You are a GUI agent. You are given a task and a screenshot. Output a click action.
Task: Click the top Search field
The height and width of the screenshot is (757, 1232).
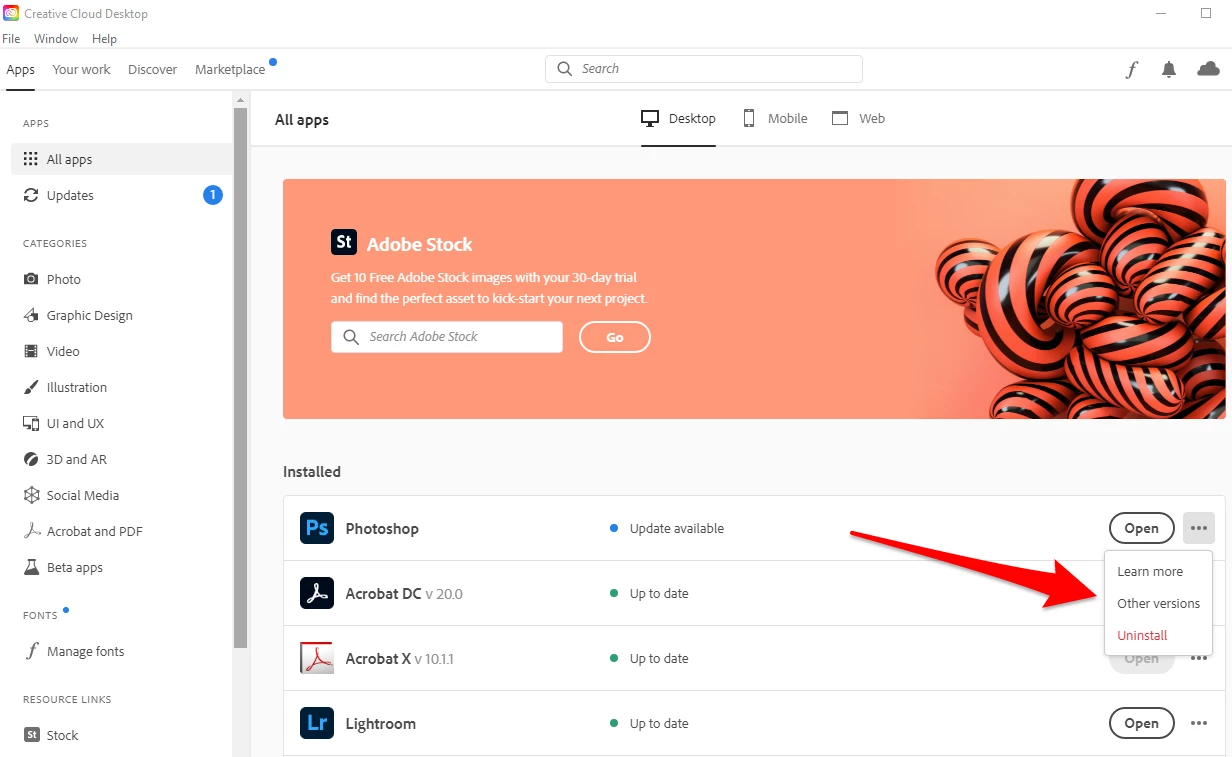click(704, 69)
